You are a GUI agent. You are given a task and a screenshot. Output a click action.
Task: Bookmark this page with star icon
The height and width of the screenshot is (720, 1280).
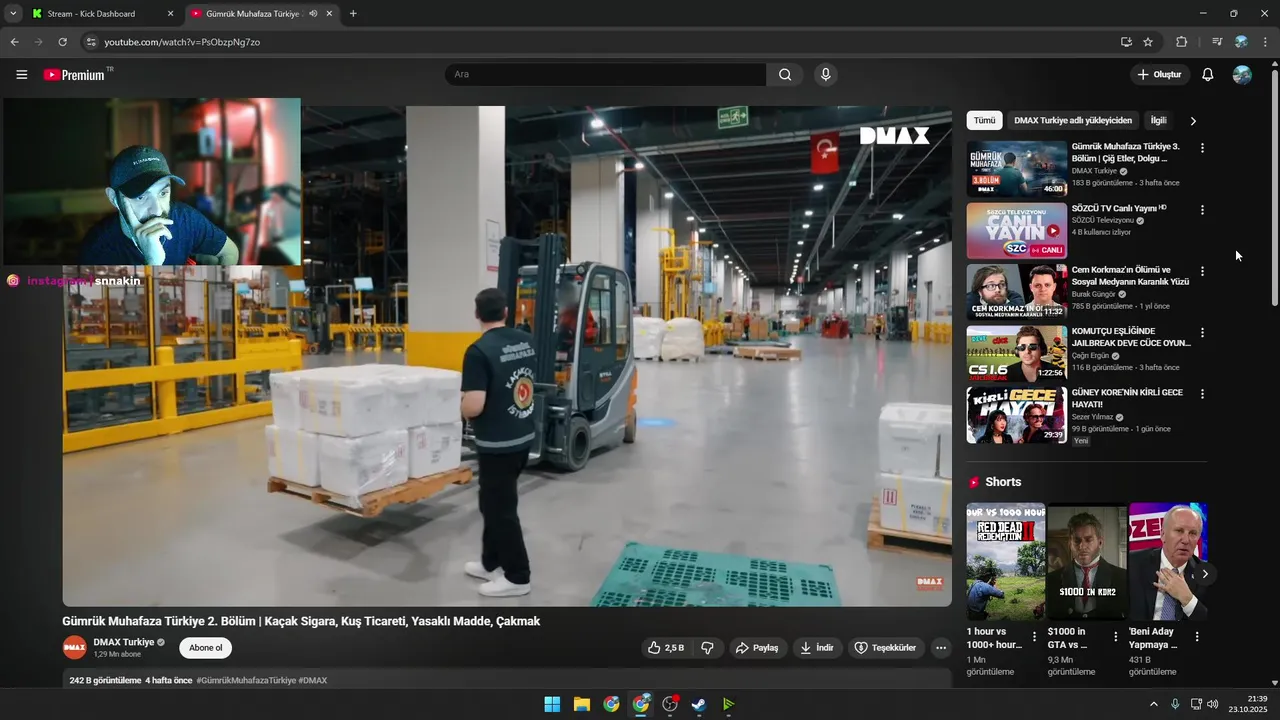[1148, 42]
